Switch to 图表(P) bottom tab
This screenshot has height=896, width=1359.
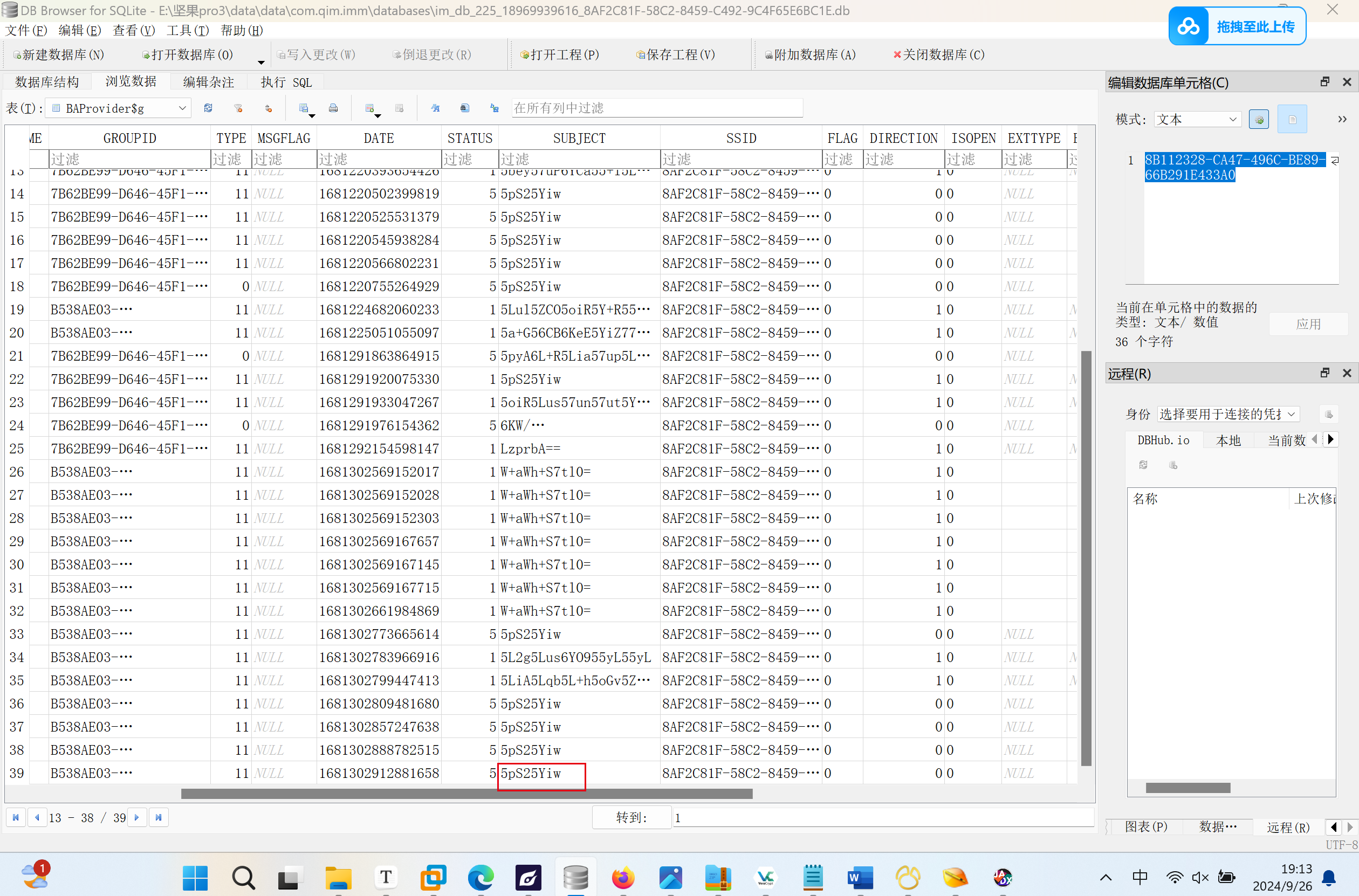tap(1146, 827)
